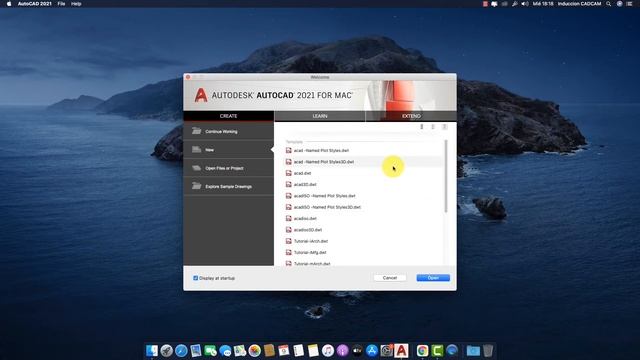Click the AutoCAD icon in the dock
The height and width of the screenshot is (360, 640).
pos(401,350)
